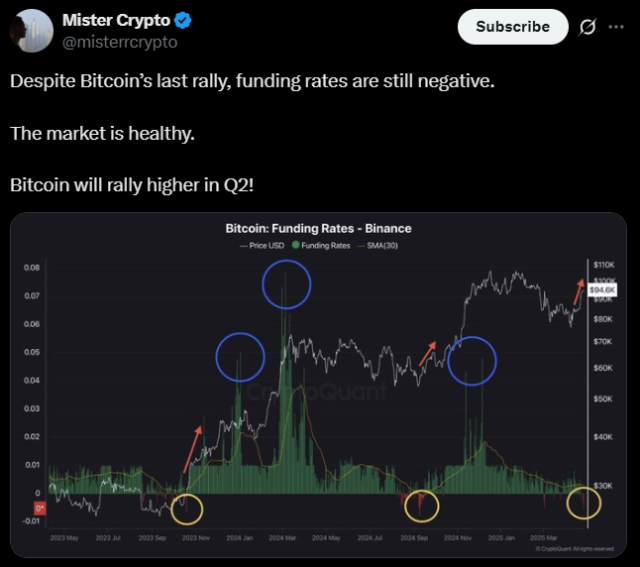Click the blue verified badge

tap(182, 20)
